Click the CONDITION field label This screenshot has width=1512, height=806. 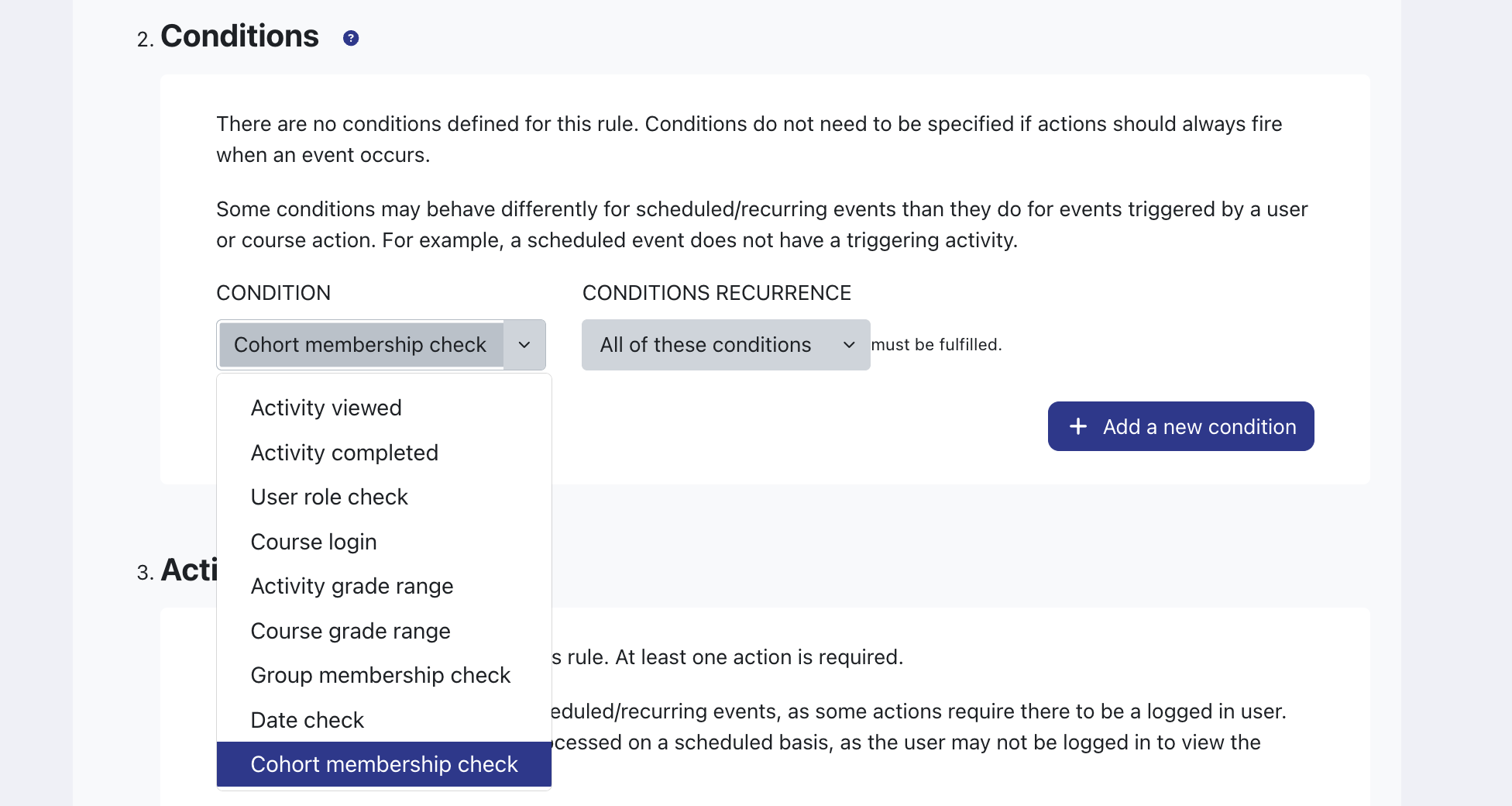pyautogui.click(x=273, y=293)
